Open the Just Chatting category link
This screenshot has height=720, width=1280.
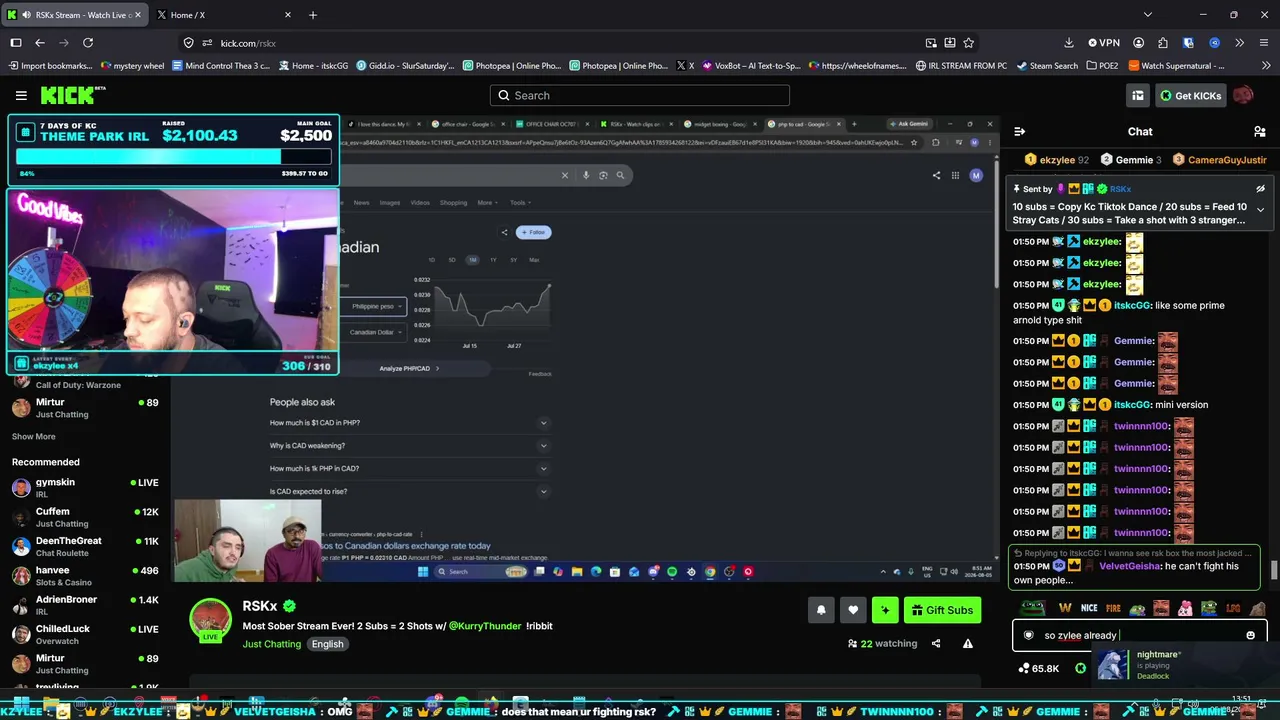[x=271, y=644]
